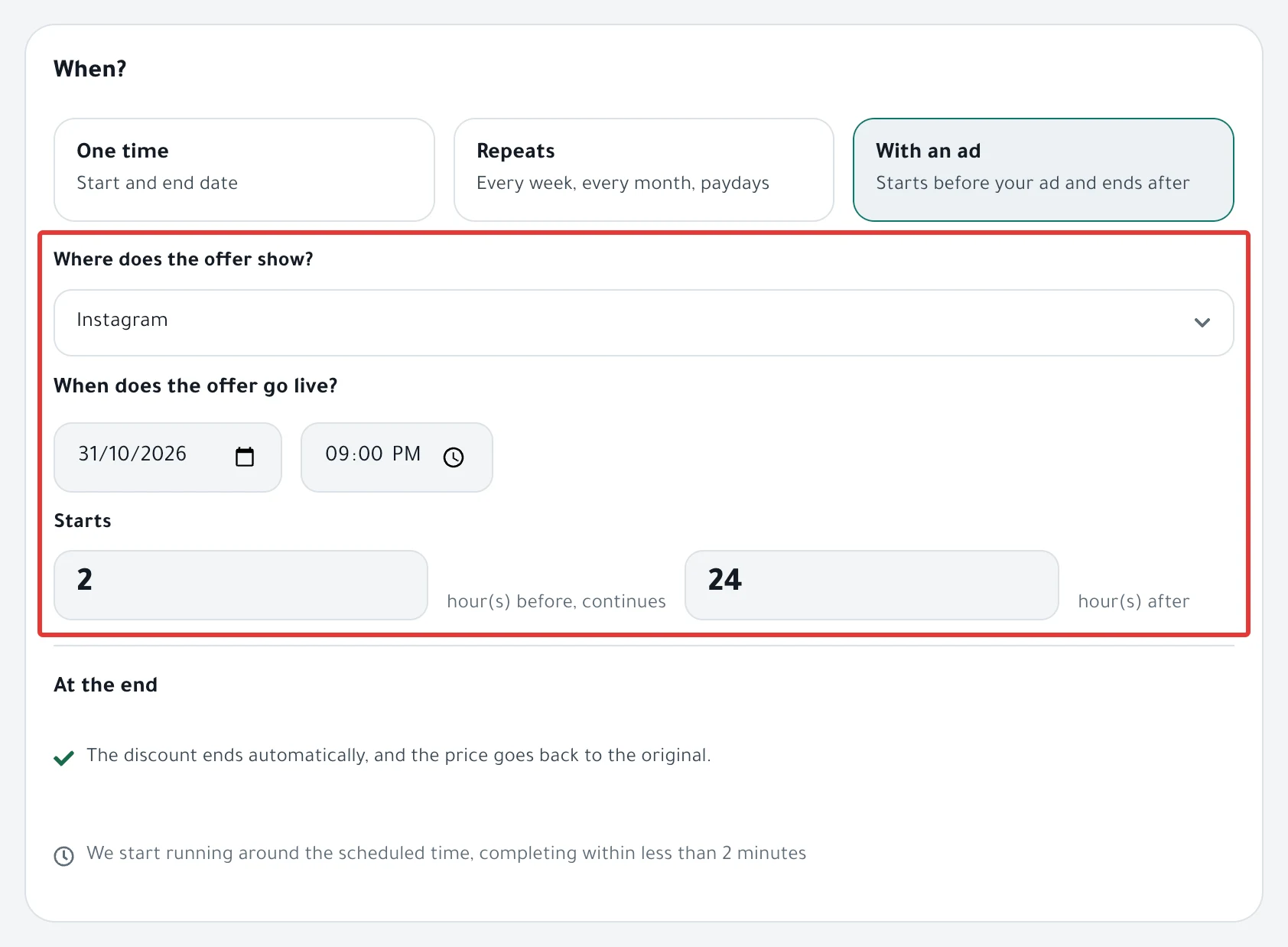Select the One time schedule option
This screenshot has width=1288, height=947.
coord(244,170)
